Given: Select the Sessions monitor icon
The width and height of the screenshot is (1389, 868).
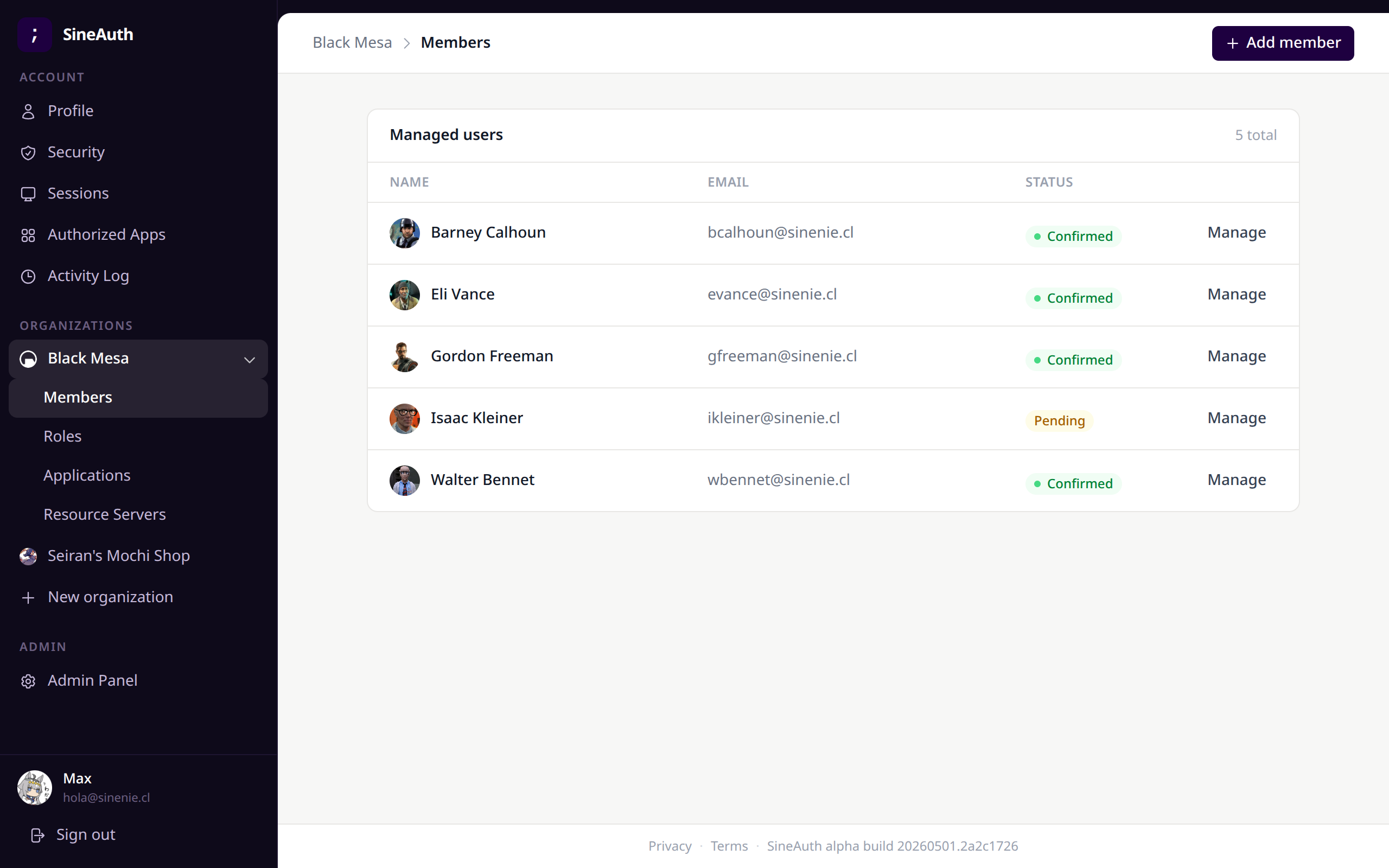Looking at the screenshot, I should coord(28,194).
